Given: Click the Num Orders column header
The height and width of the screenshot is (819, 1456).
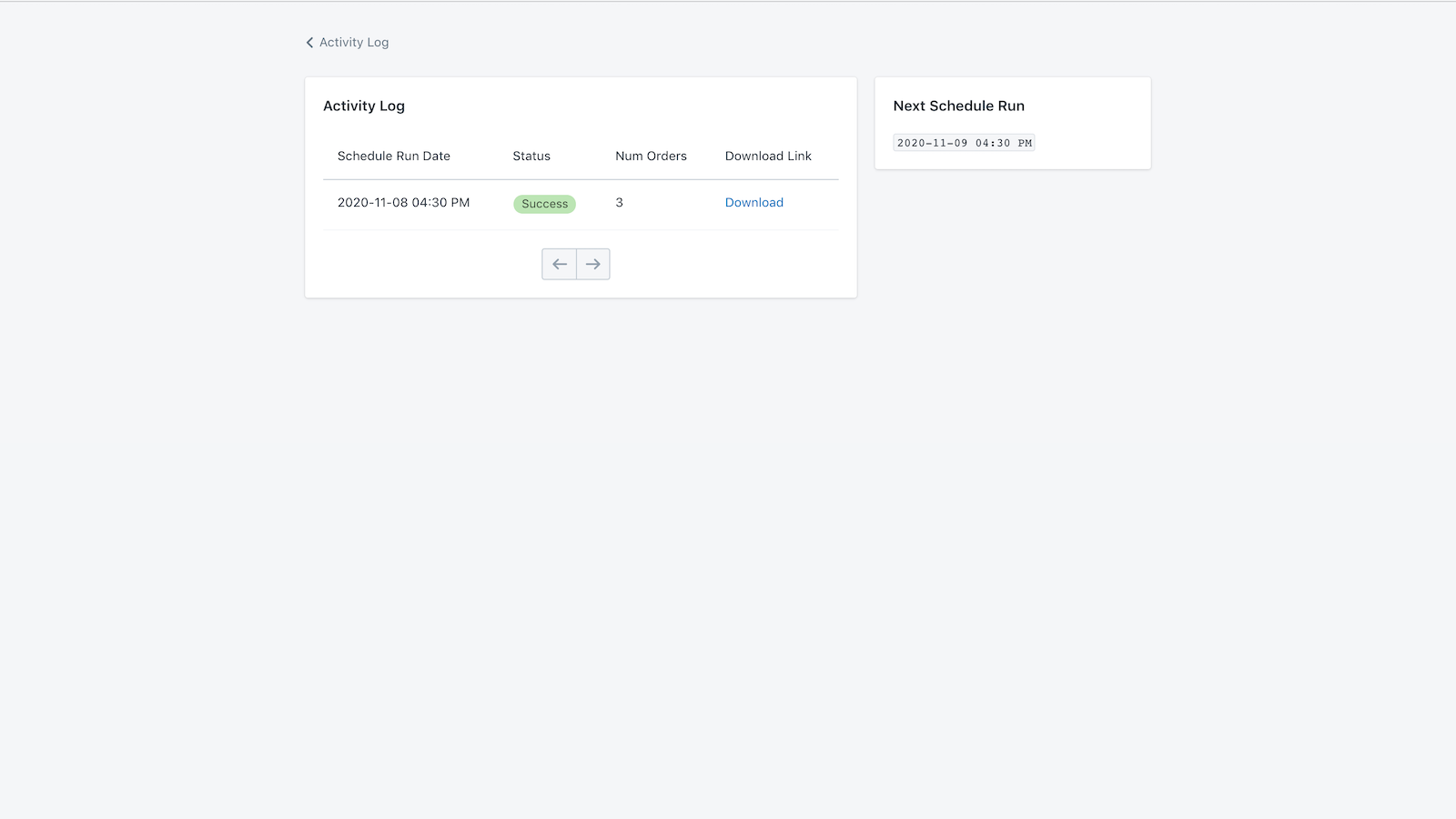Looking at the screenshot, I should tap(651, 156).
